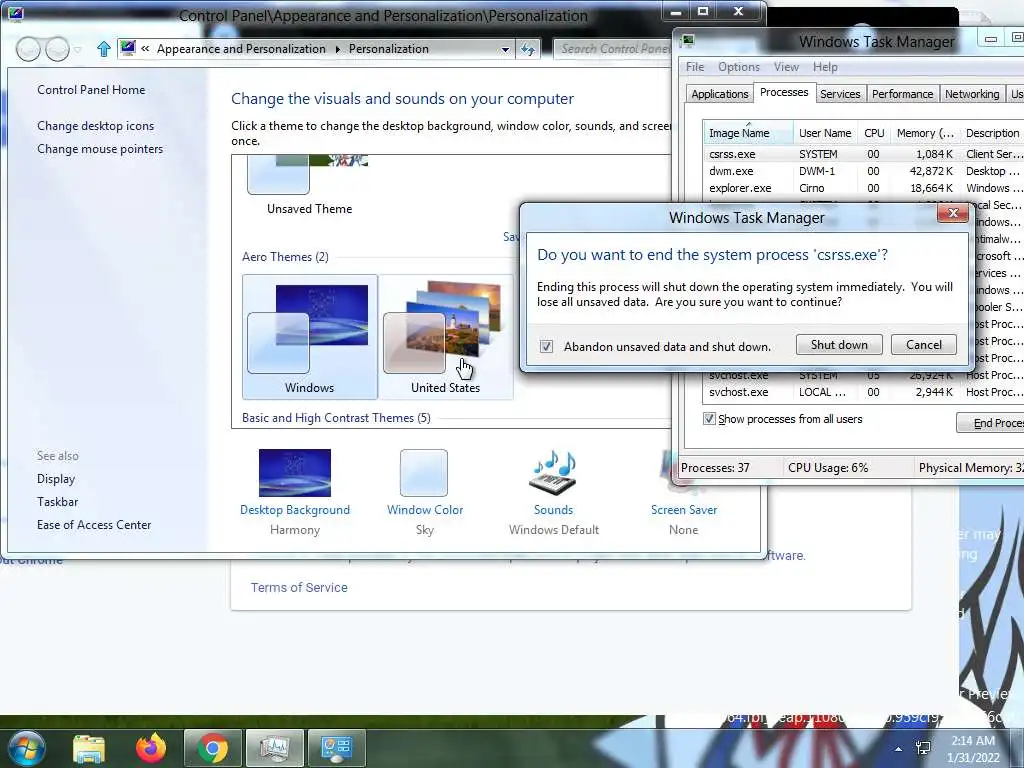Launch Firefox from the taskbar
1024x768 pixels.
[151, 748]
